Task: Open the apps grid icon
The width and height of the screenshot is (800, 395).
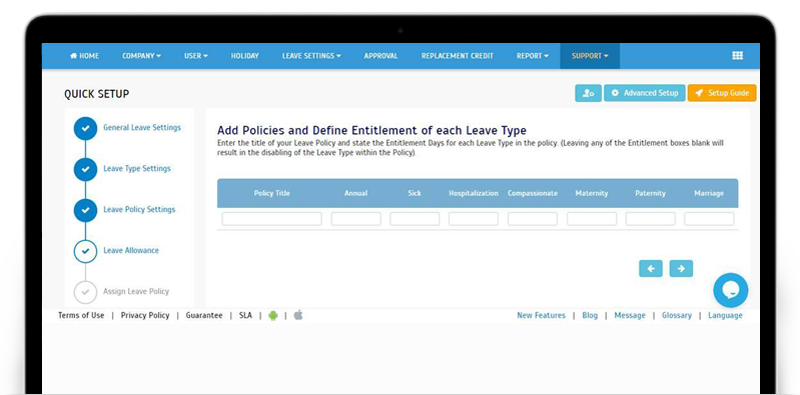Action: click(x=737, y=56)
